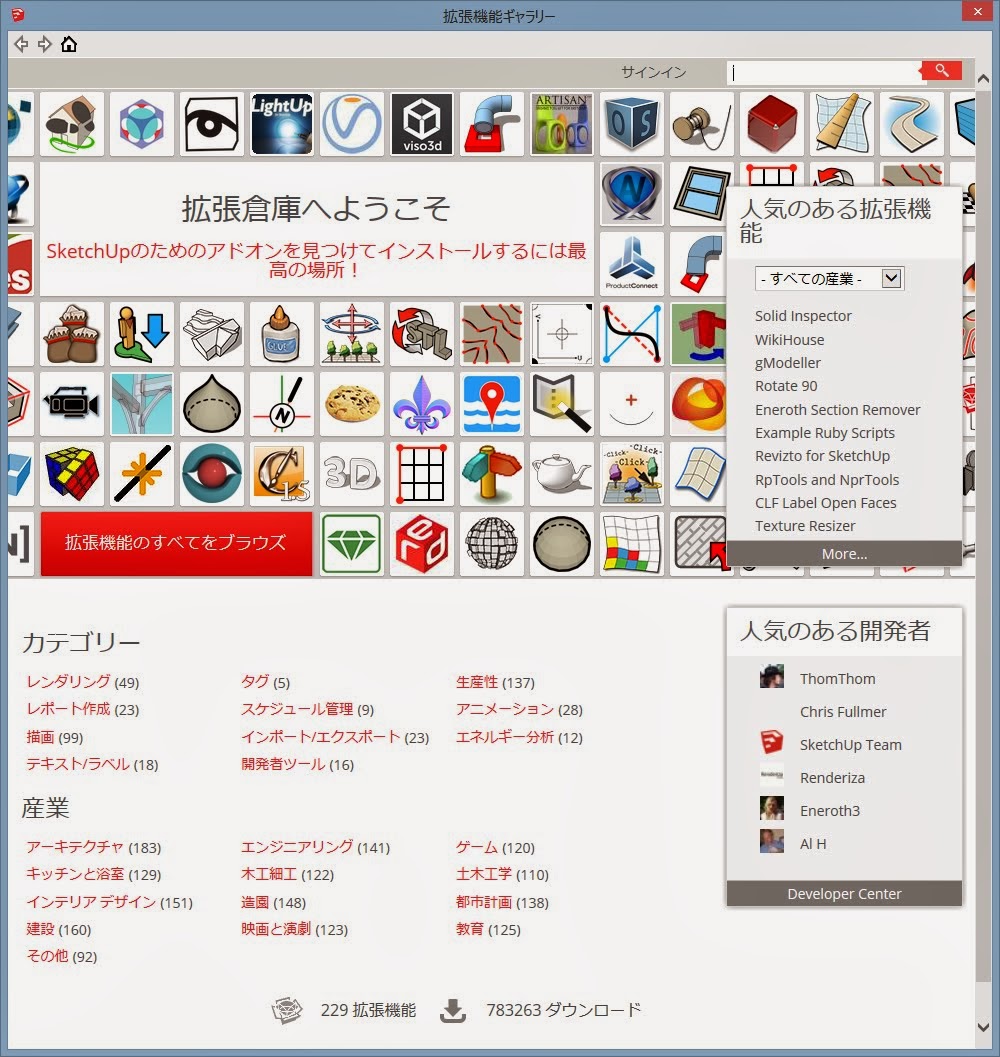Screen dimensions: 1000x1057
Task: Open Renderiza developer page
Action: (x=832, y=778)
